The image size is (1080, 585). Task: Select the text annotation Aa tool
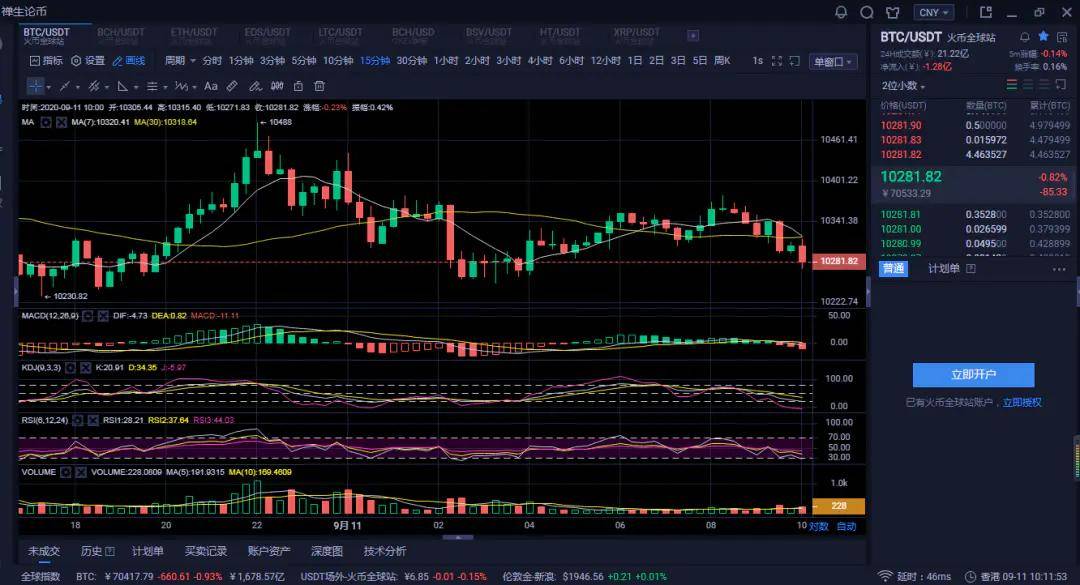pos(211,86)
